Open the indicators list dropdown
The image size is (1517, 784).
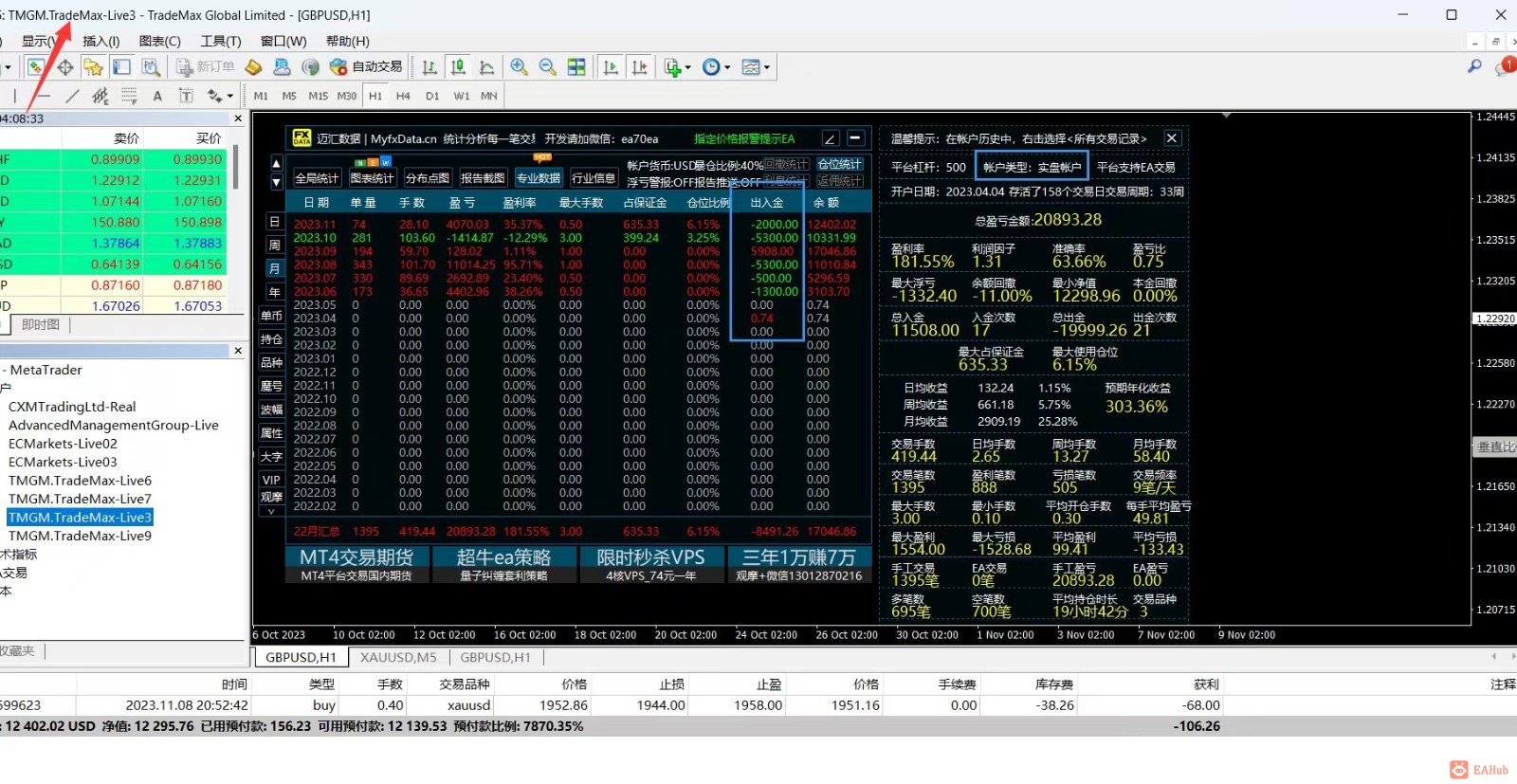point(677,66)
